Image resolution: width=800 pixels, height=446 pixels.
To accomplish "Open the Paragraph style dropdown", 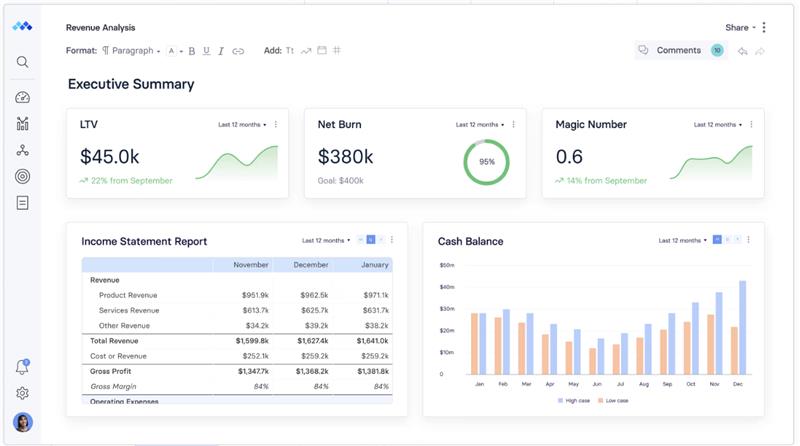I will (131, 51).
